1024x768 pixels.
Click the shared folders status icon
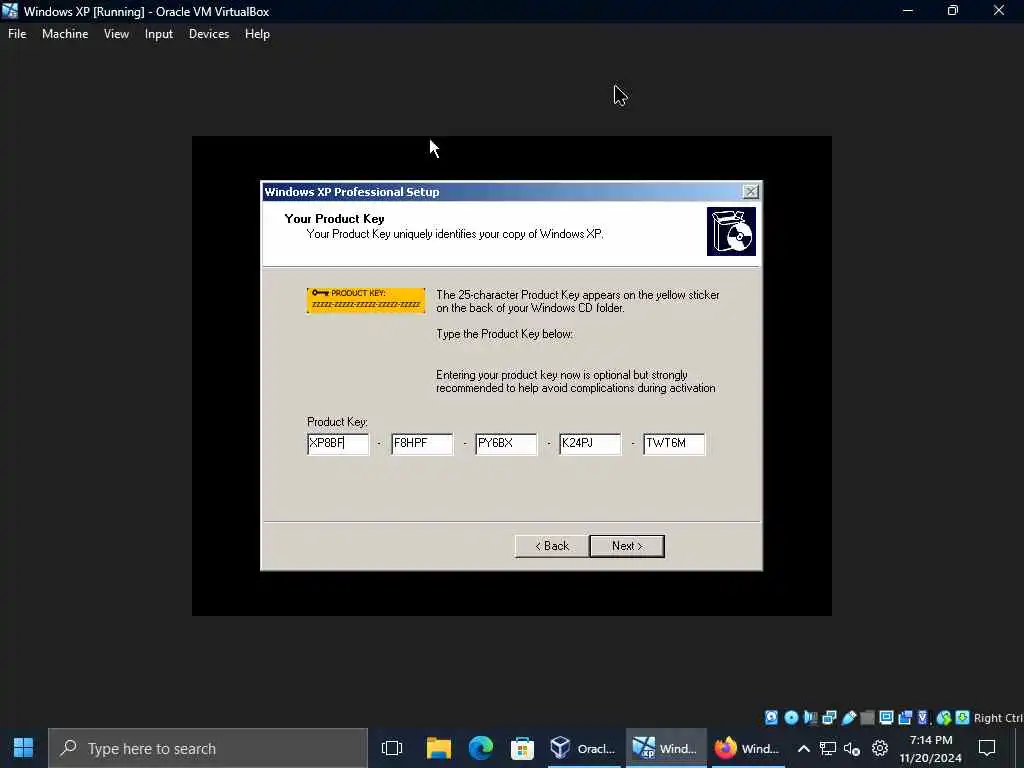[867, 718]
